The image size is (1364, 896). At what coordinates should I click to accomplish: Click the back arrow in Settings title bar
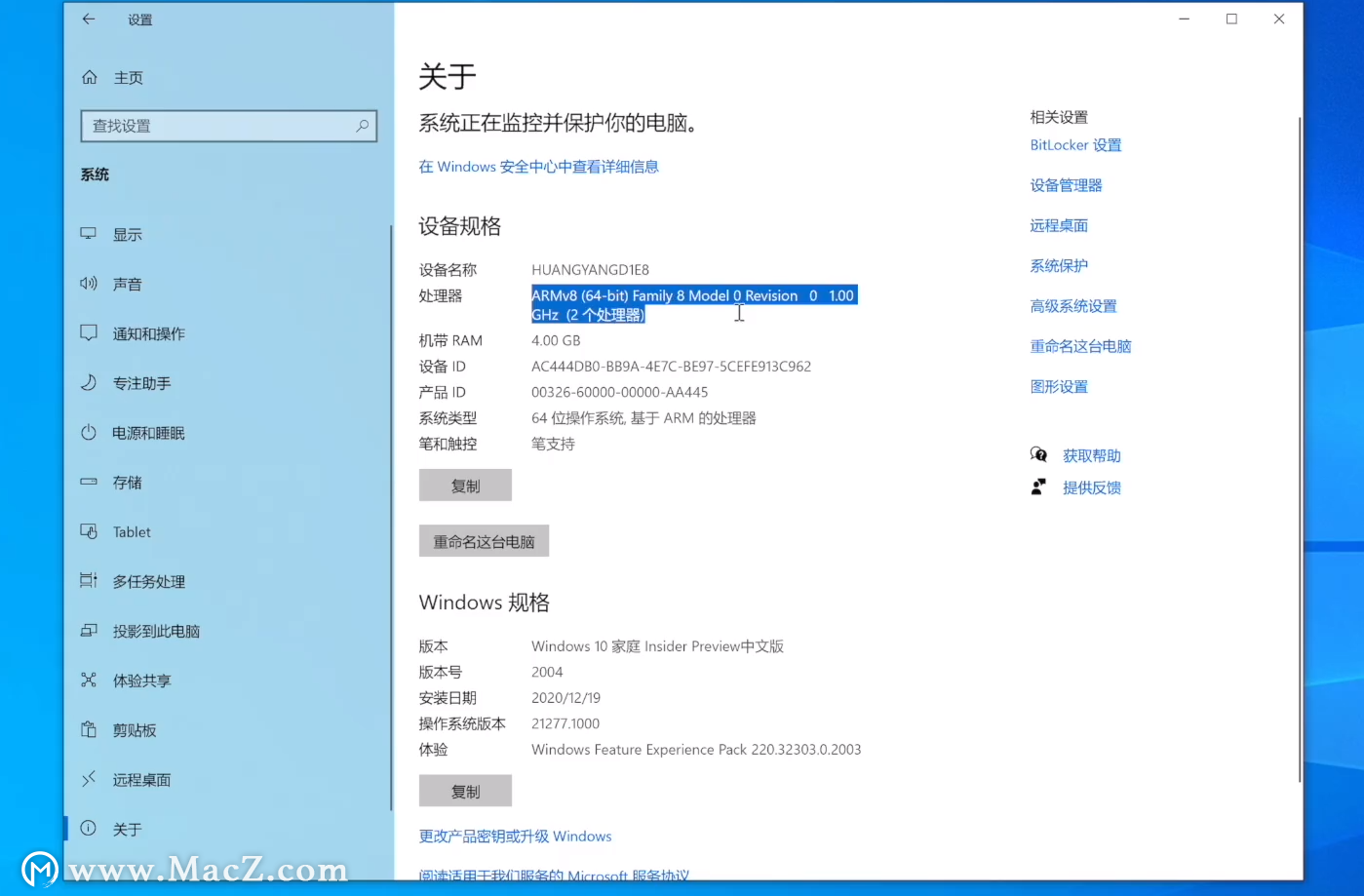[89, 19]
